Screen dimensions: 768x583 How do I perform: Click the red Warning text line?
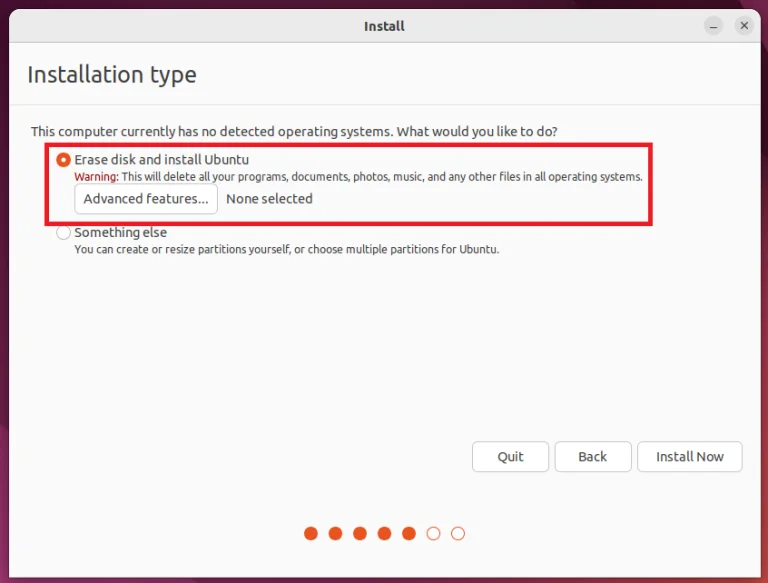pos(358,177)
